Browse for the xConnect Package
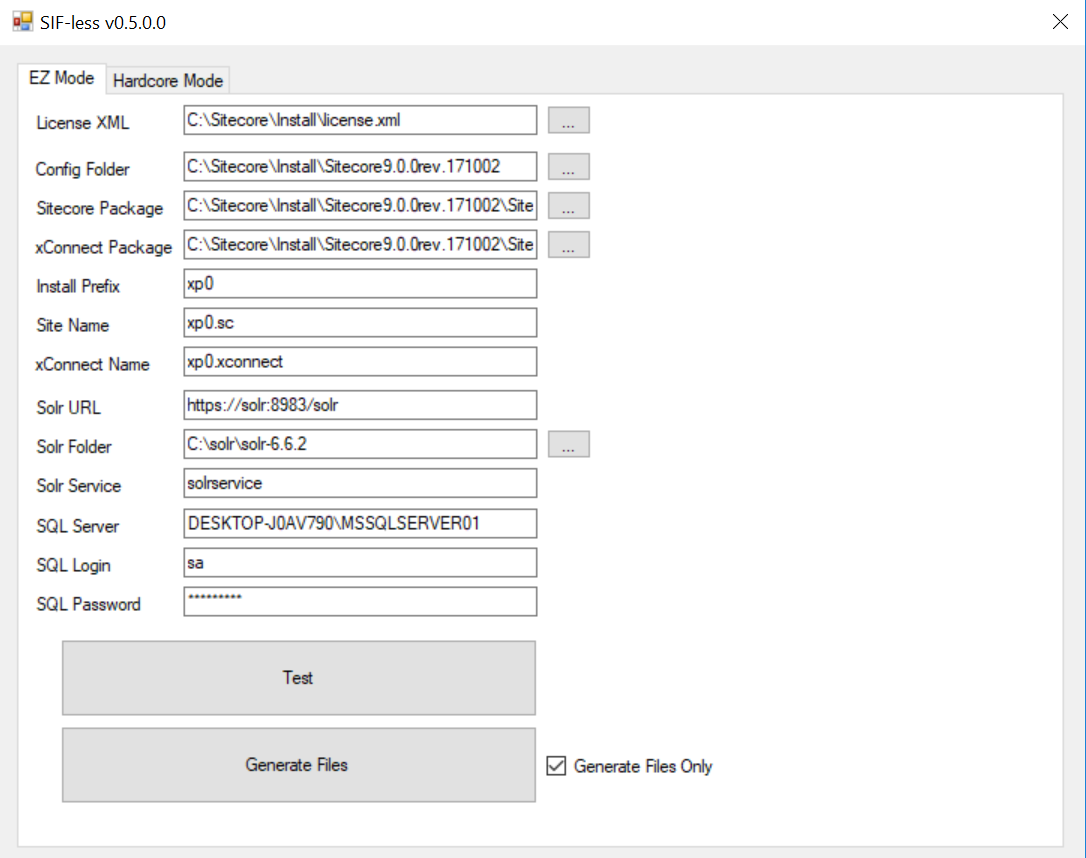The width and height of the screenshot is (1086, 858). (x=568, y=245)
